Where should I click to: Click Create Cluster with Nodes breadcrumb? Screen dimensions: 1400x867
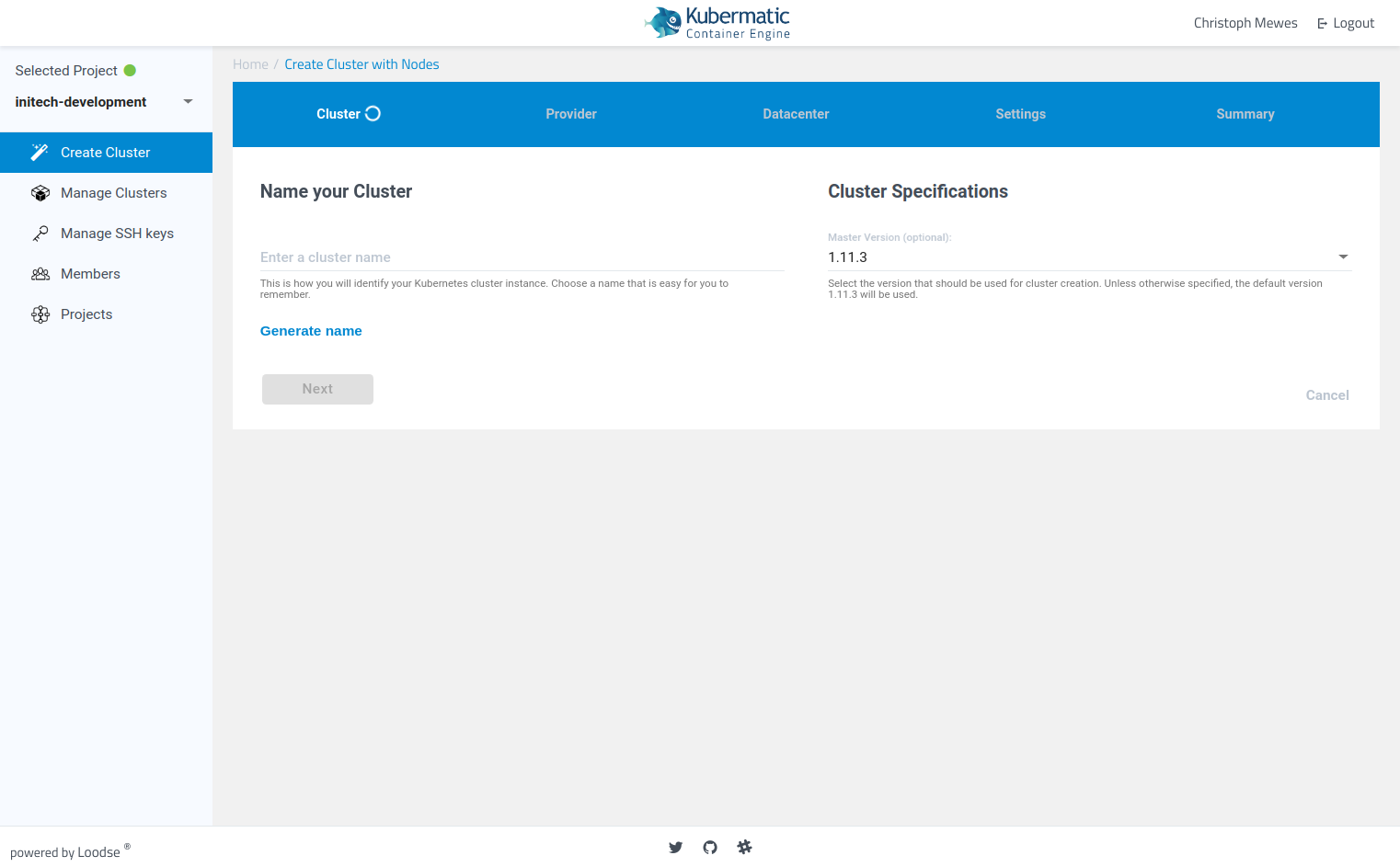click(x=361, y=64)
